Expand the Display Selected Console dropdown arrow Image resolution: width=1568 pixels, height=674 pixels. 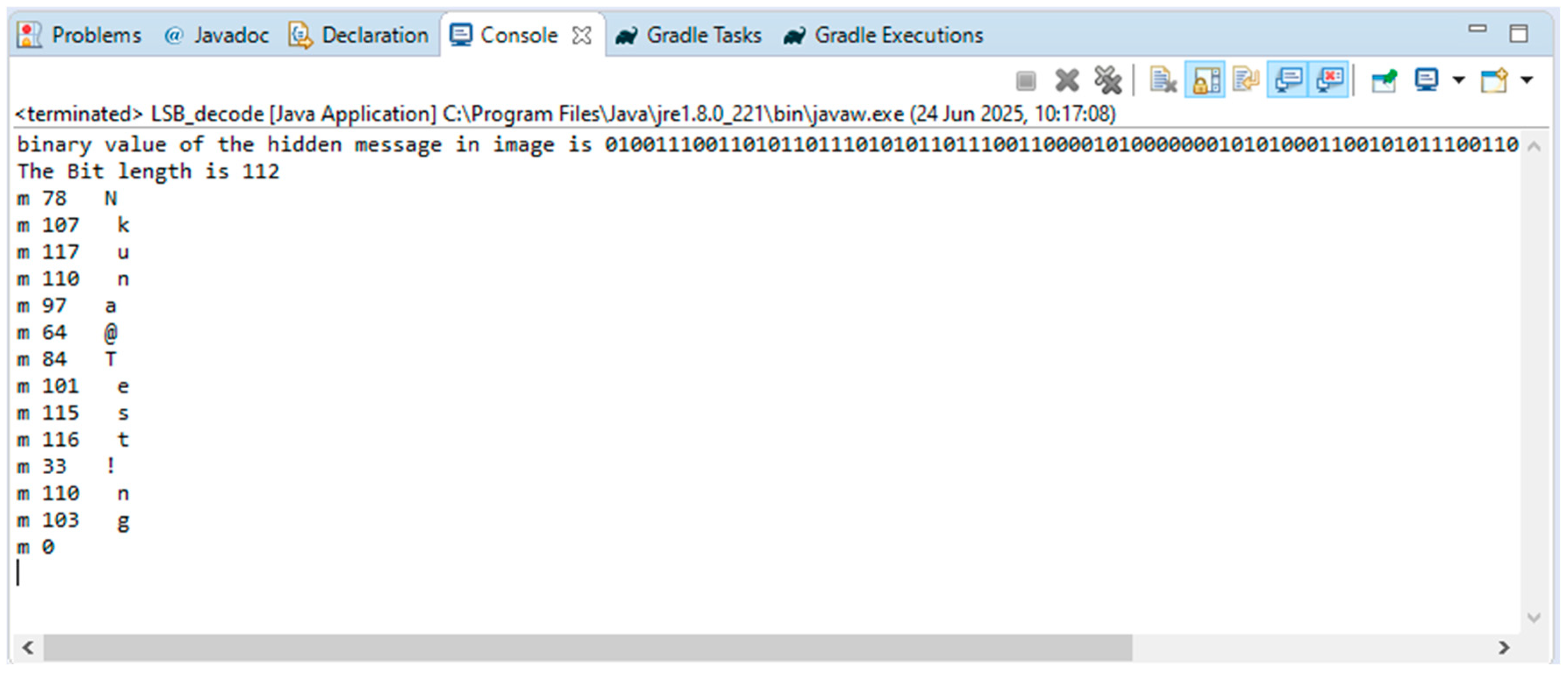click(1458, 80)
